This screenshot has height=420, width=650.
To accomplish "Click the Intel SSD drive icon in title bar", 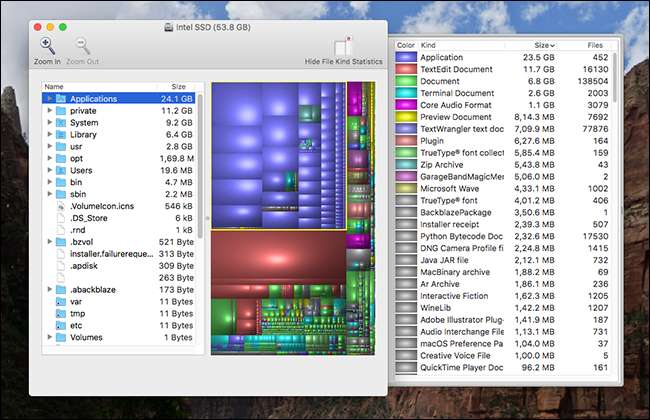I will pyautogui.click(x=167, y=26).
